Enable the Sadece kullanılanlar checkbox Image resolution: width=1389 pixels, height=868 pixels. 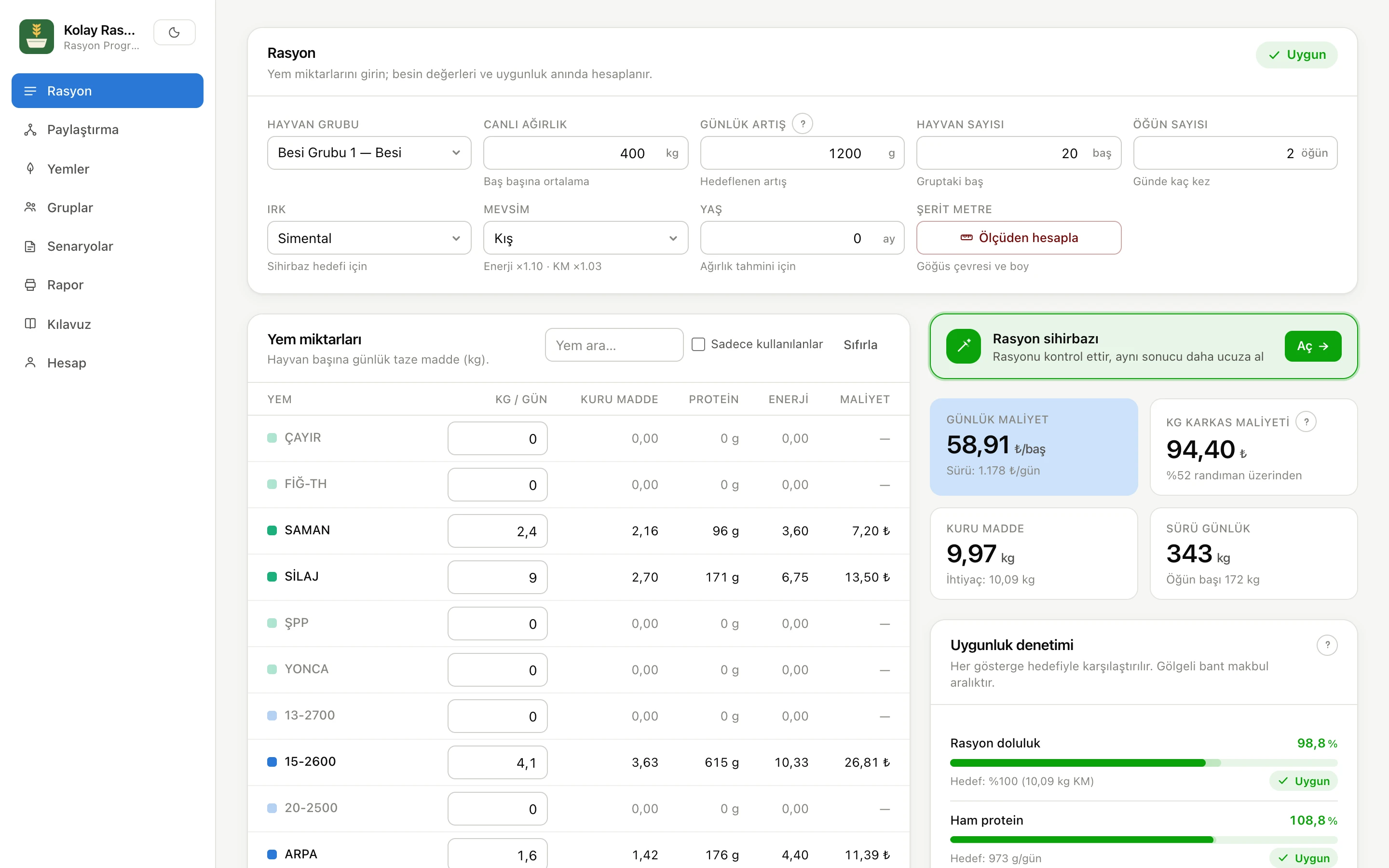tap(698, 344)
